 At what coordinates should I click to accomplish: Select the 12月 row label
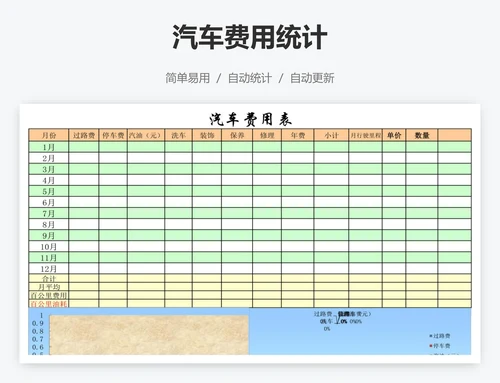49,269
